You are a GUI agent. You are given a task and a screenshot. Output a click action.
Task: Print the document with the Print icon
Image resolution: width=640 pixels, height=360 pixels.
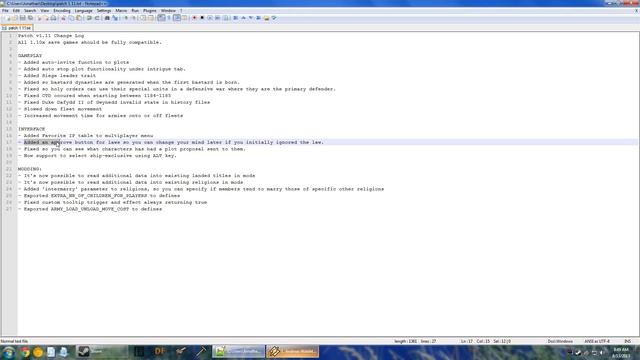(x=53, y=18)
